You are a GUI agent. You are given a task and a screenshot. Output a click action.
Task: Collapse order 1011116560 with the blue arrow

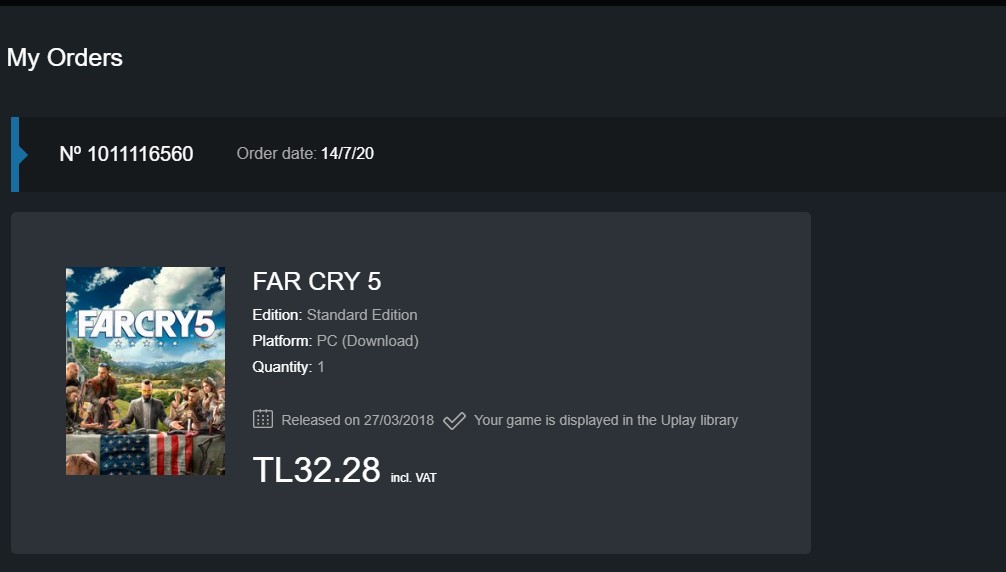[x=23, y=155]
